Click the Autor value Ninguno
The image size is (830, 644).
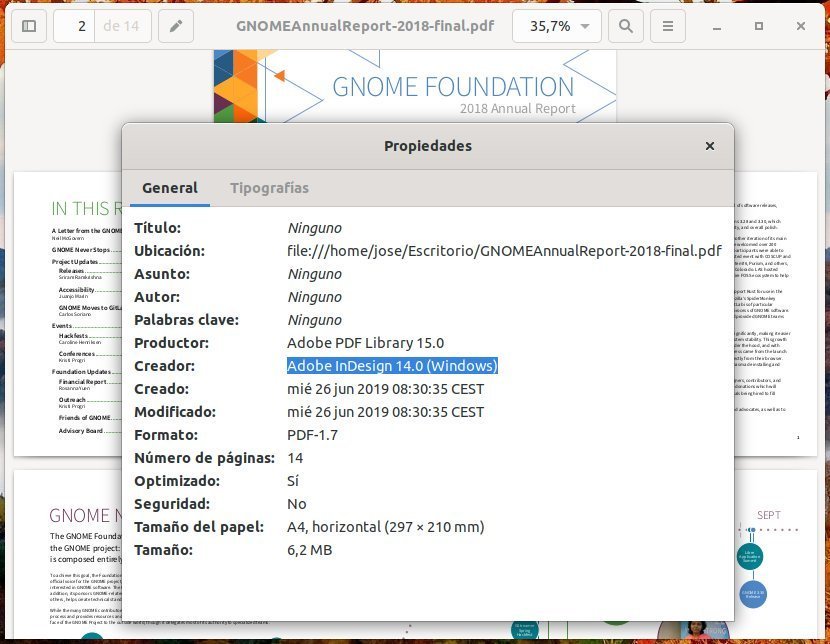point(314,297)
